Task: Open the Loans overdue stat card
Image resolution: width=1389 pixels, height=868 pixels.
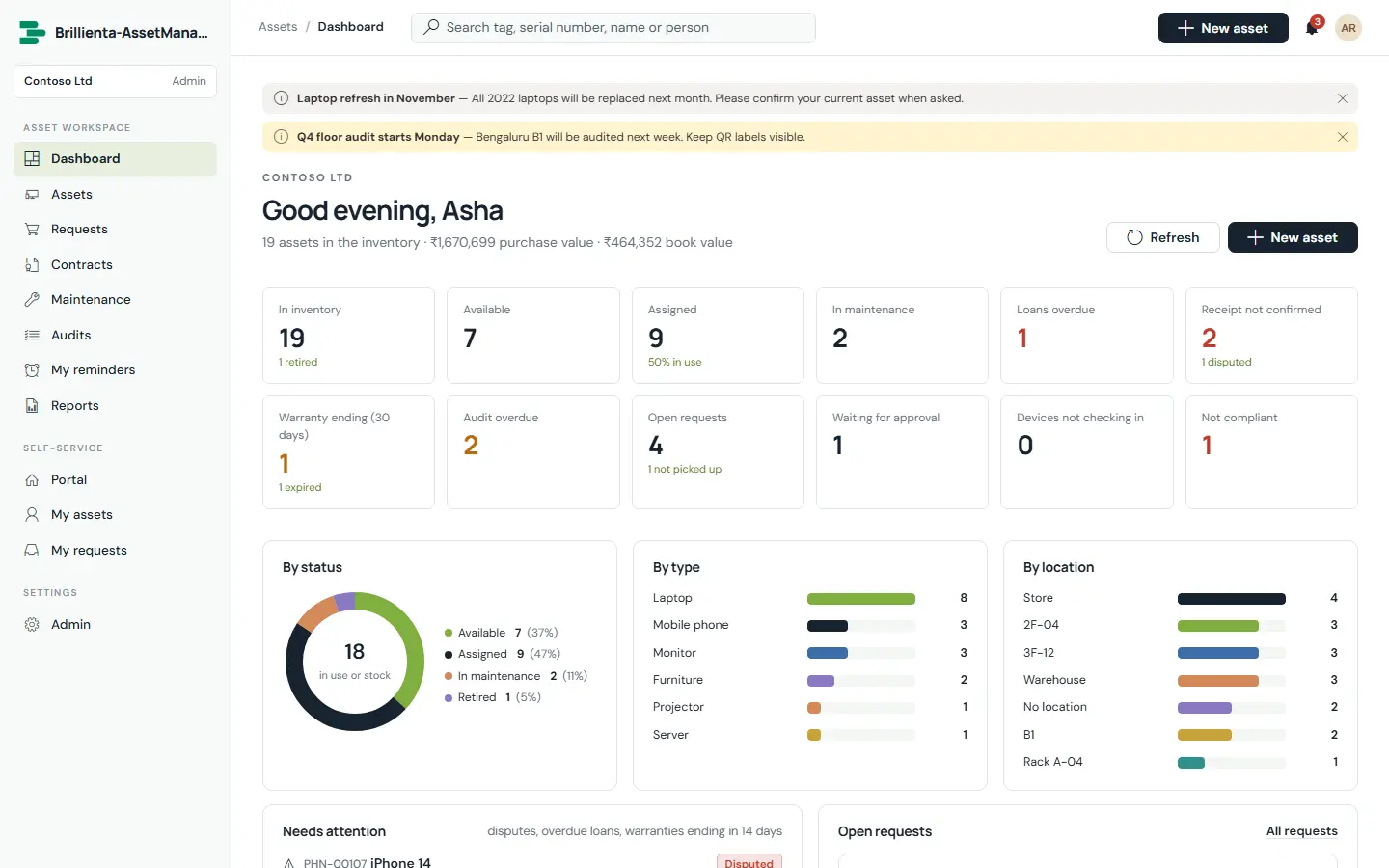Action: [x=1087, y=336]
